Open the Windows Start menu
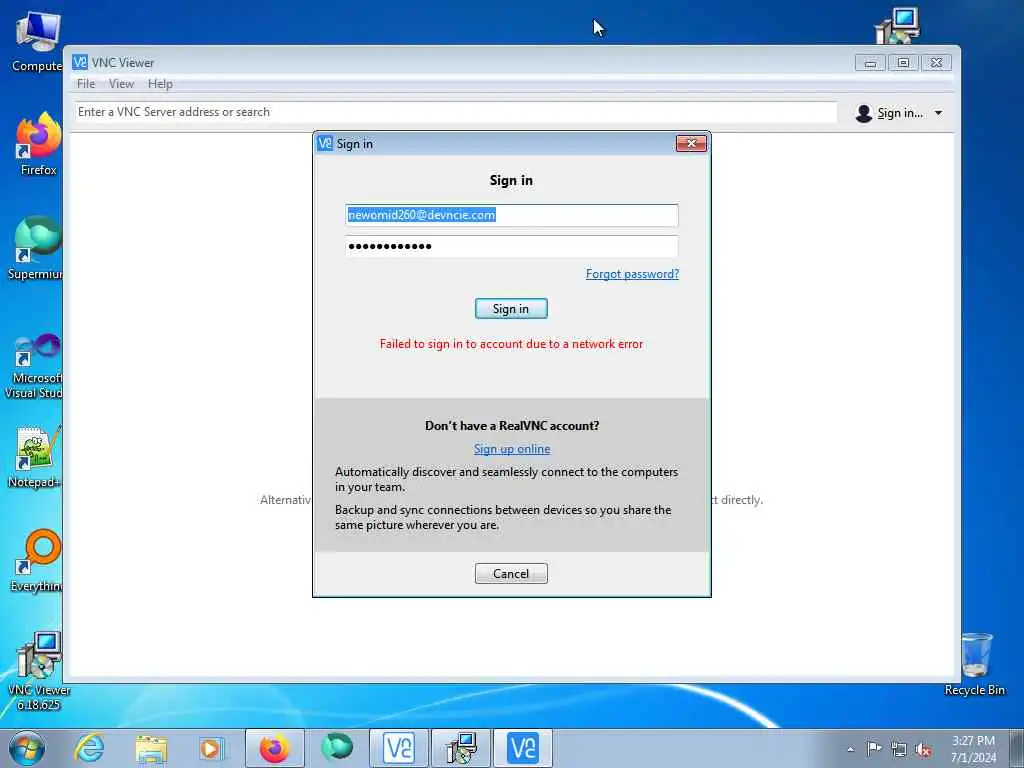The image size is (1024, 768). [27, 748]
